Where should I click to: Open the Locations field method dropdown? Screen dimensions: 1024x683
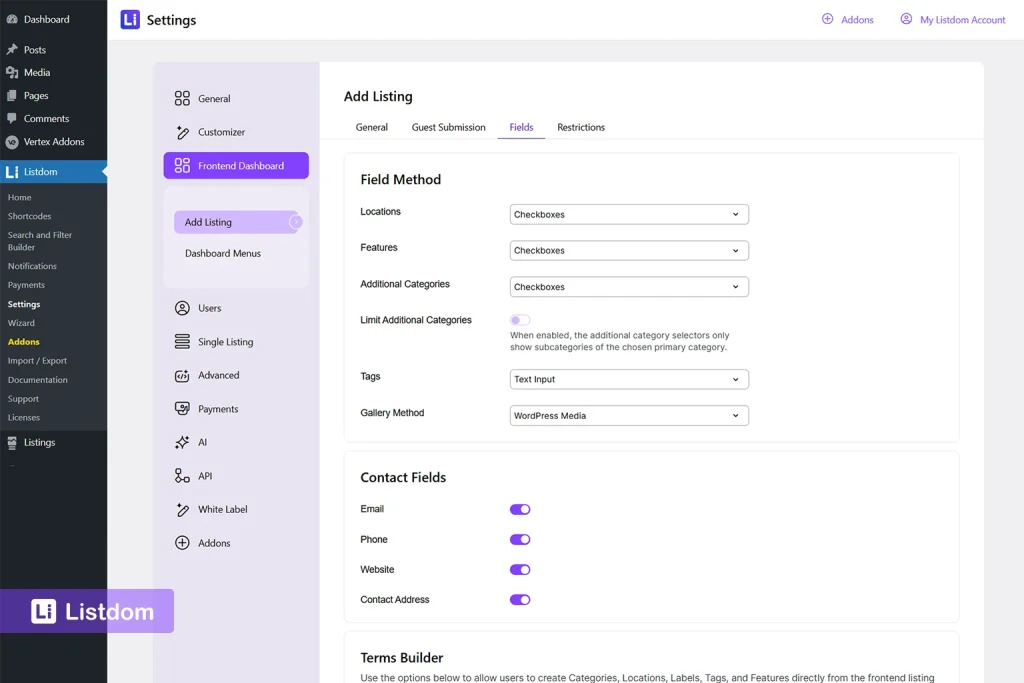point(629,214)
